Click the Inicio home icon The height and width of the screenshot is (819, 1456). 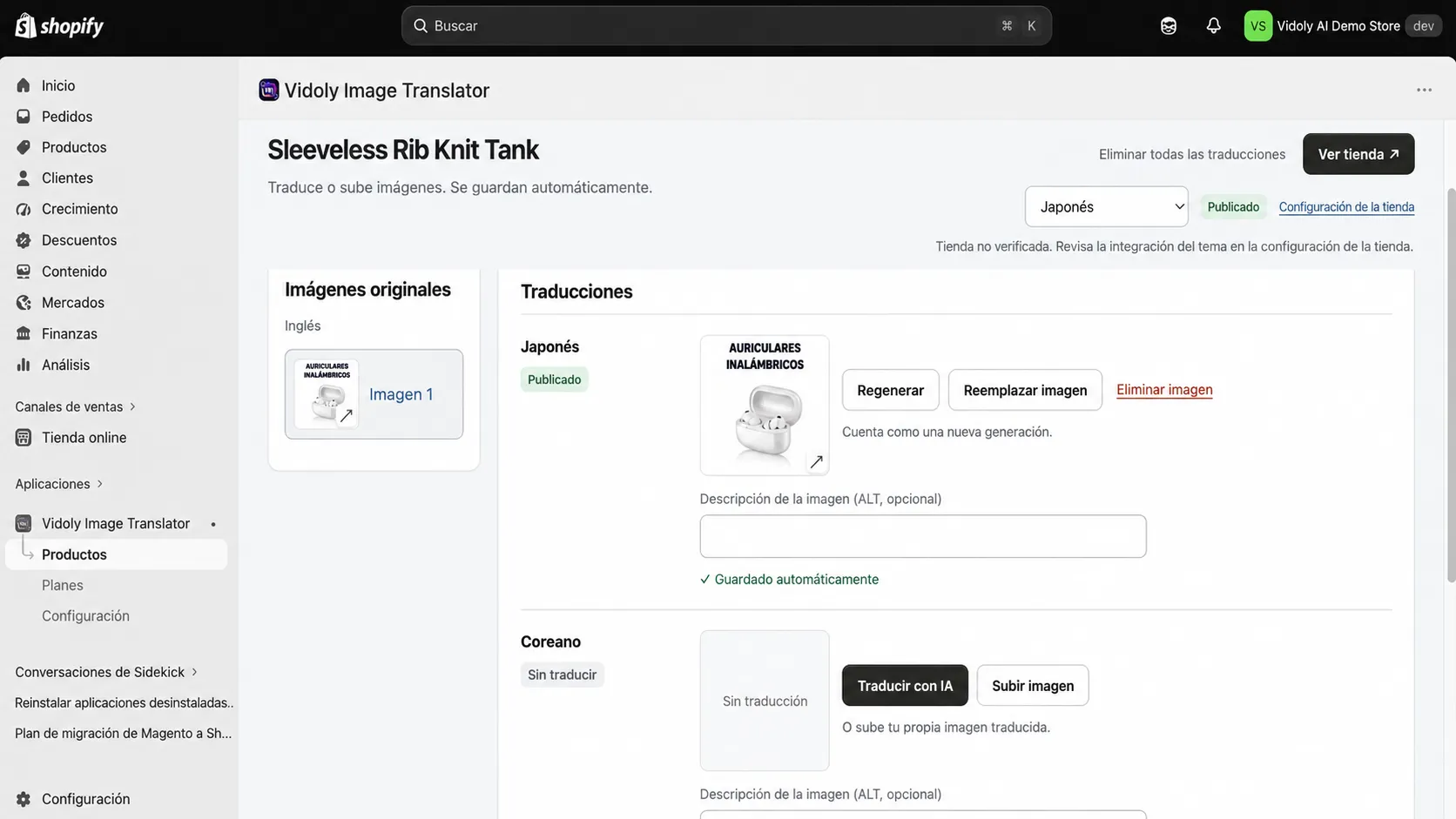pos(24,85)
